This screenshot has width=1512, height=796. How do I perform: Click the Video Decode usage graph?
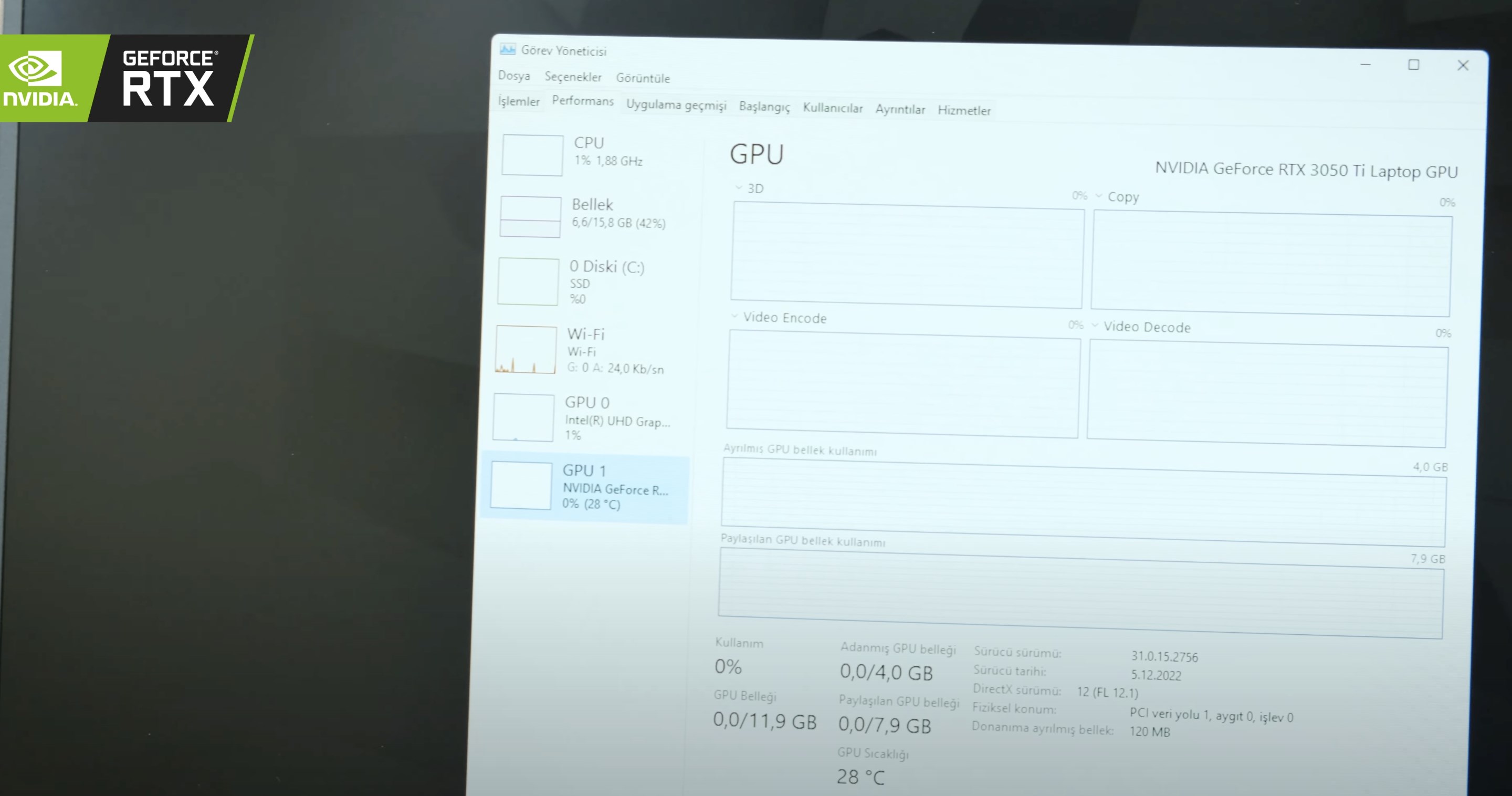click(x=1267, y=393)
